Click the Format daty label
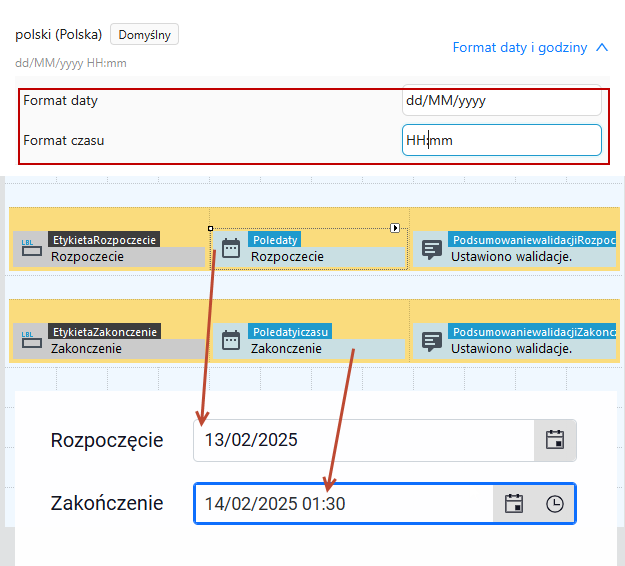 (x=60, y=100)
